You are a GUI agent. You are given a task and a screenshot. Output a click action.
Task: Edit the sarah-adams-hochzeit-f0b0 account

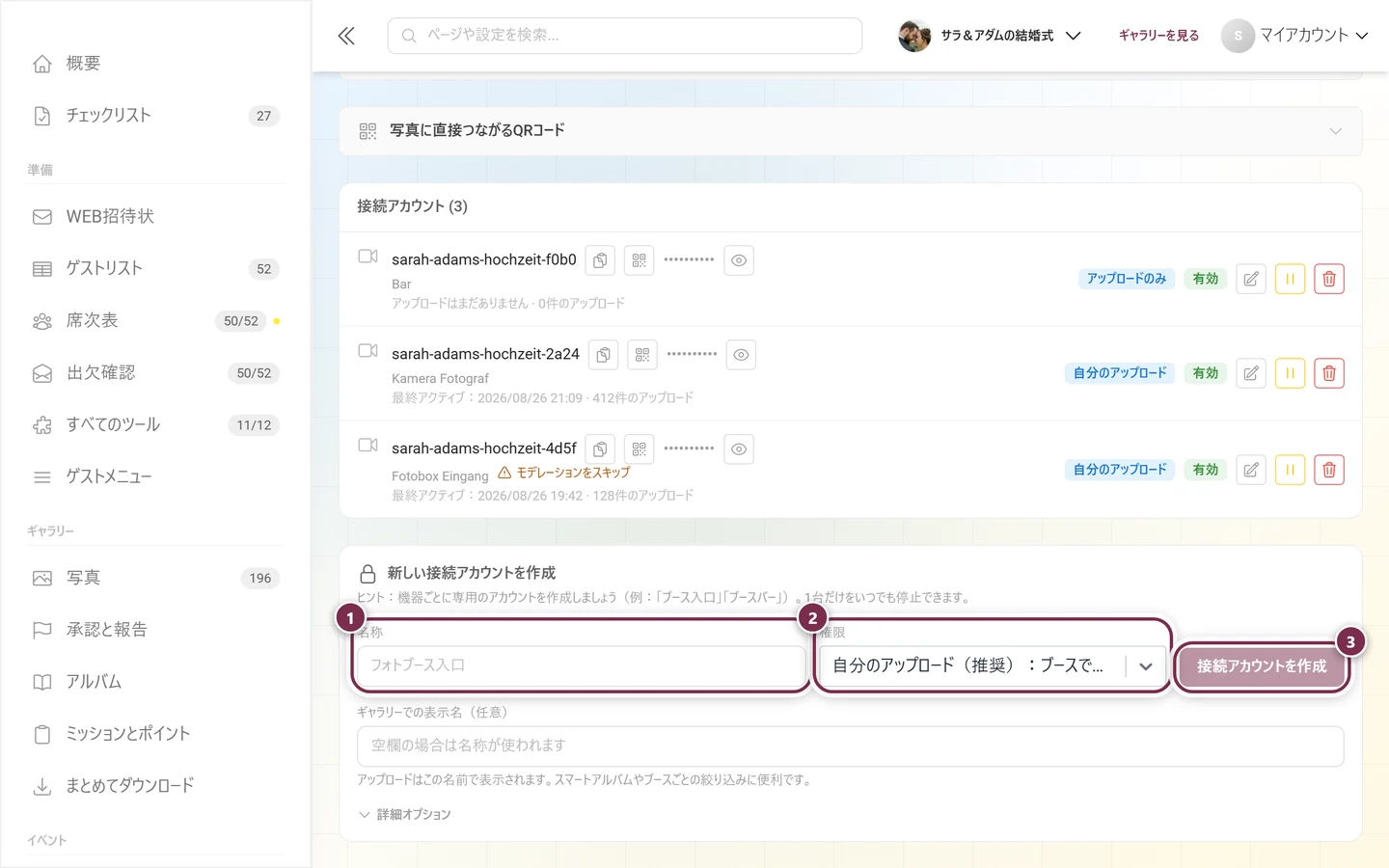(x=1251, y=279)
